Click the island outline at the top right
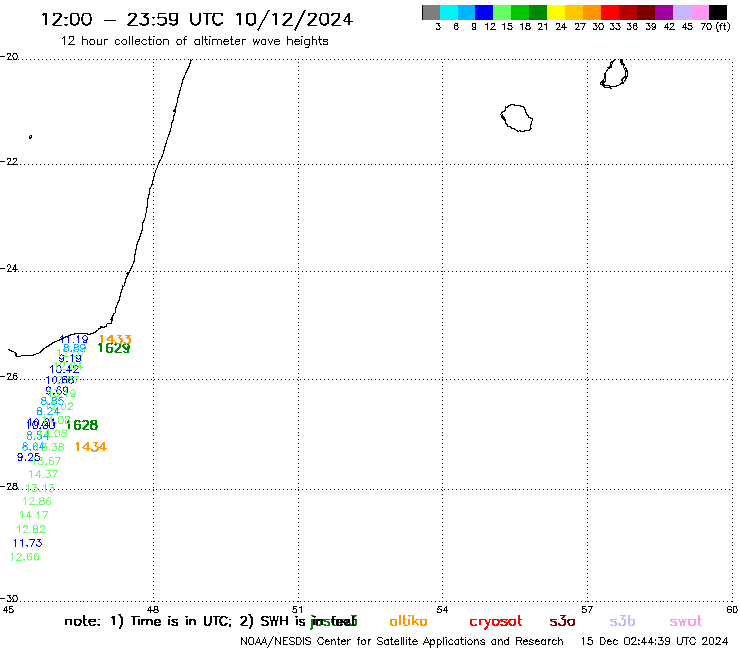This screenshot has width=740, height=650. point(614,74)
